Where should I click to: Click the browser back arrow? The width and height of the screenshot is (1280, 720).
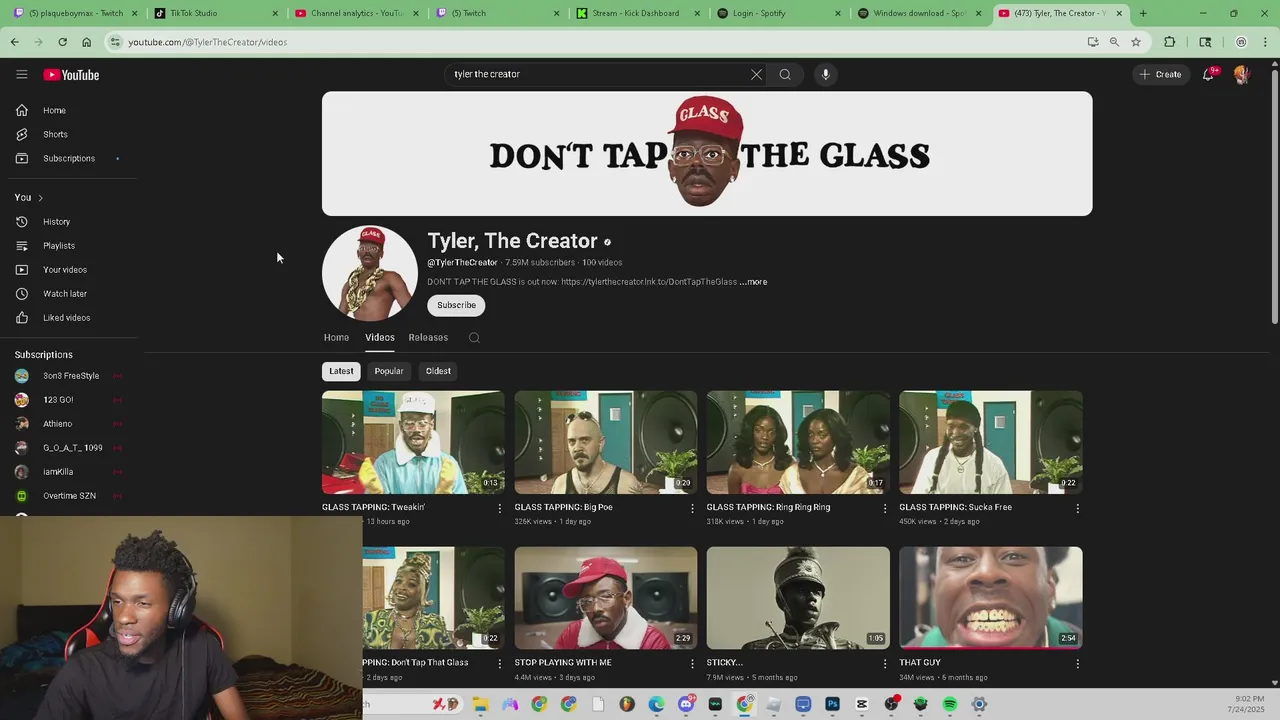14,42
